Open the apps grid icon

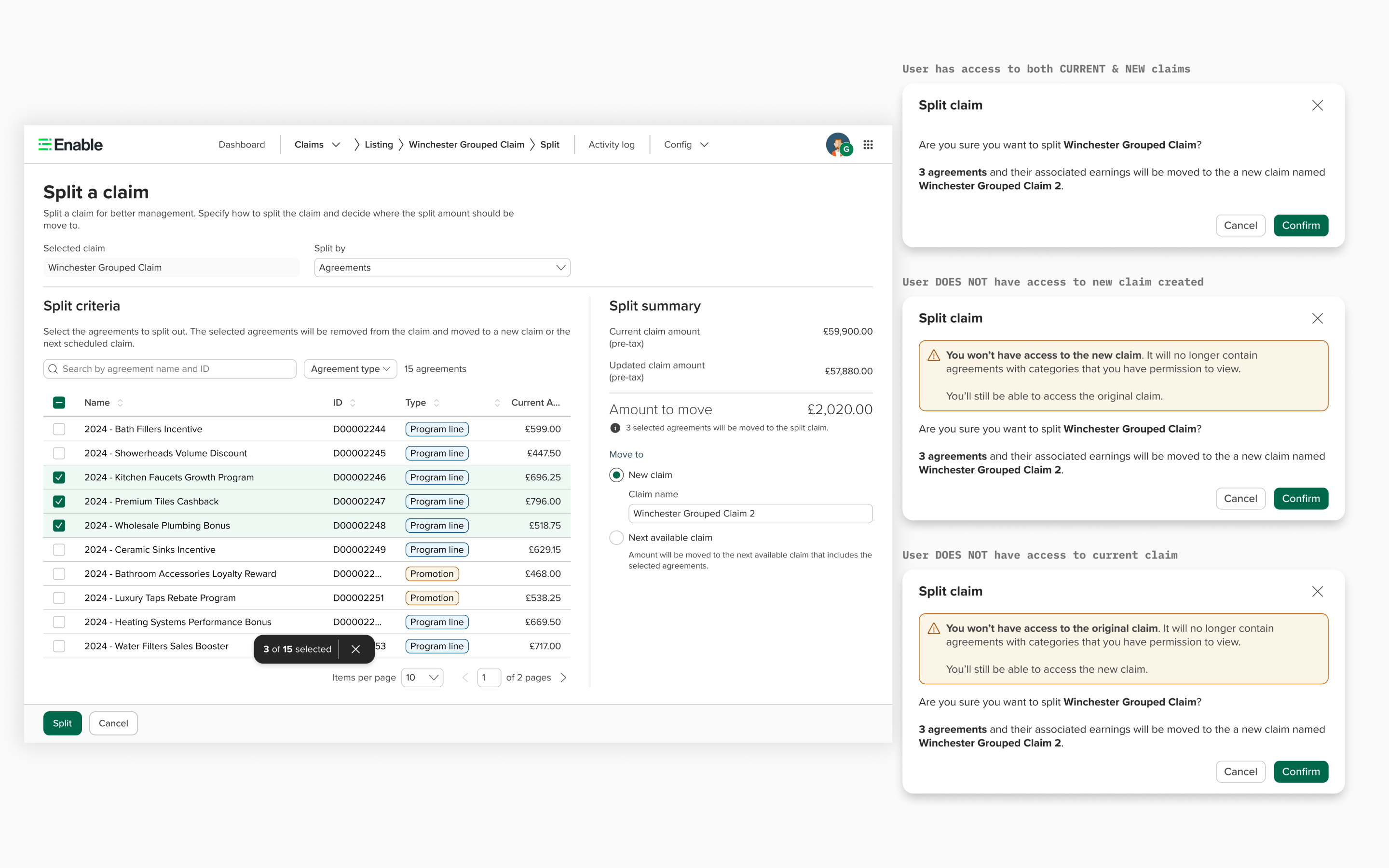(868, 145)
